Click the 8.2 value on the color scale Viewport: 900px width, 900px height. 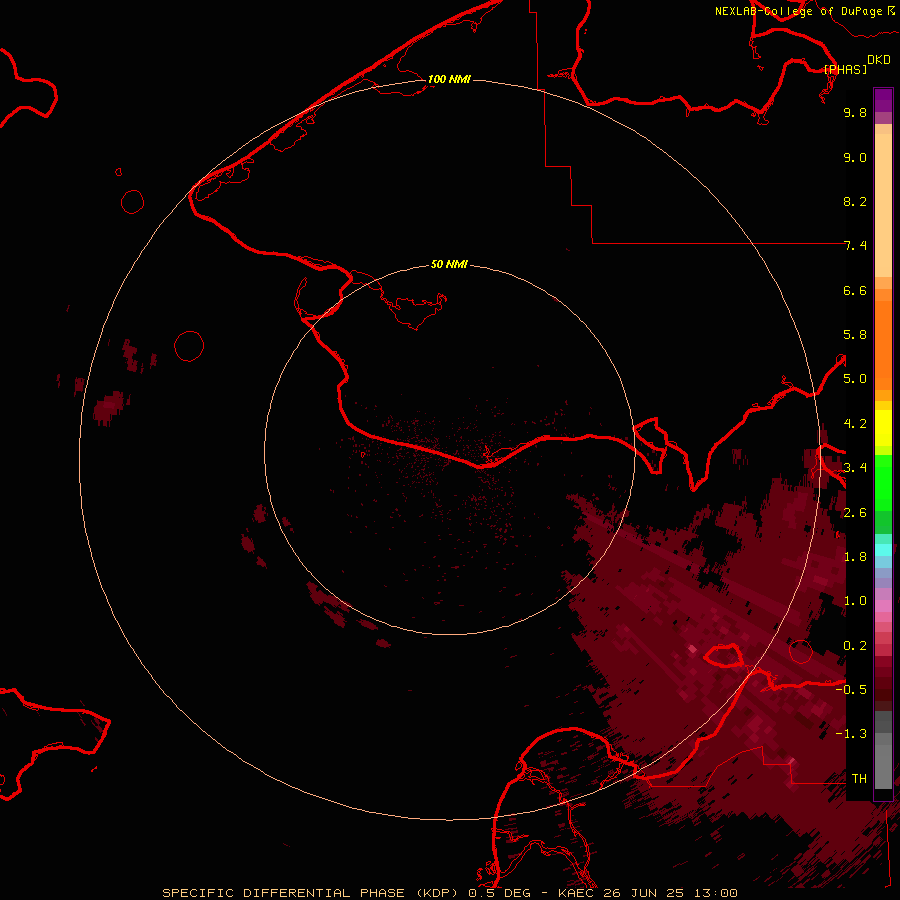click(855, 201)
